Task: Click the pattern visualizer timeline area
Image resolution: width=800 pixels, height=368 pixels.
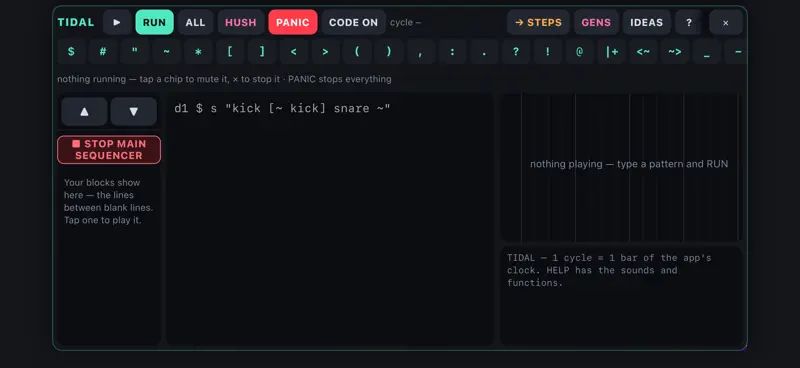Action: tap(621, 167)
